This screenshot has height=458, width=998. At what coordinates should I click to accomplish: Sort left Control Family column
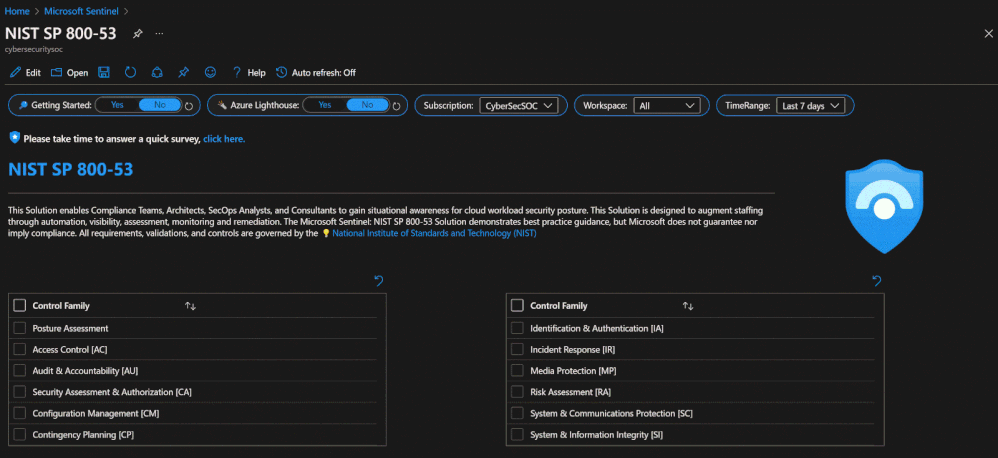pyautogui.click(x=190, y=306)
